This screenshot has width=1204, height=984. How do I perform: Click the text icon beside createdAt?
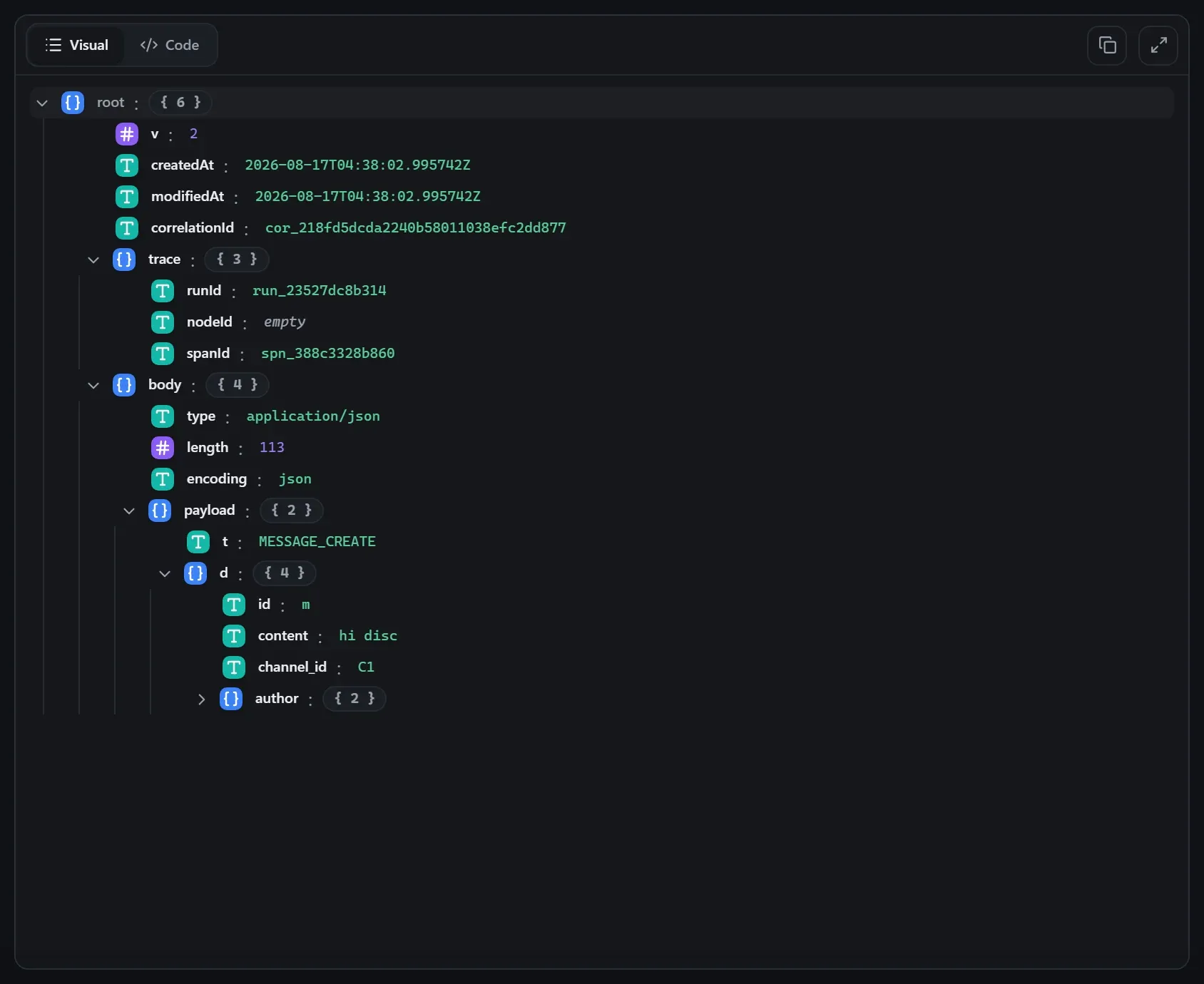pos(127,165)
